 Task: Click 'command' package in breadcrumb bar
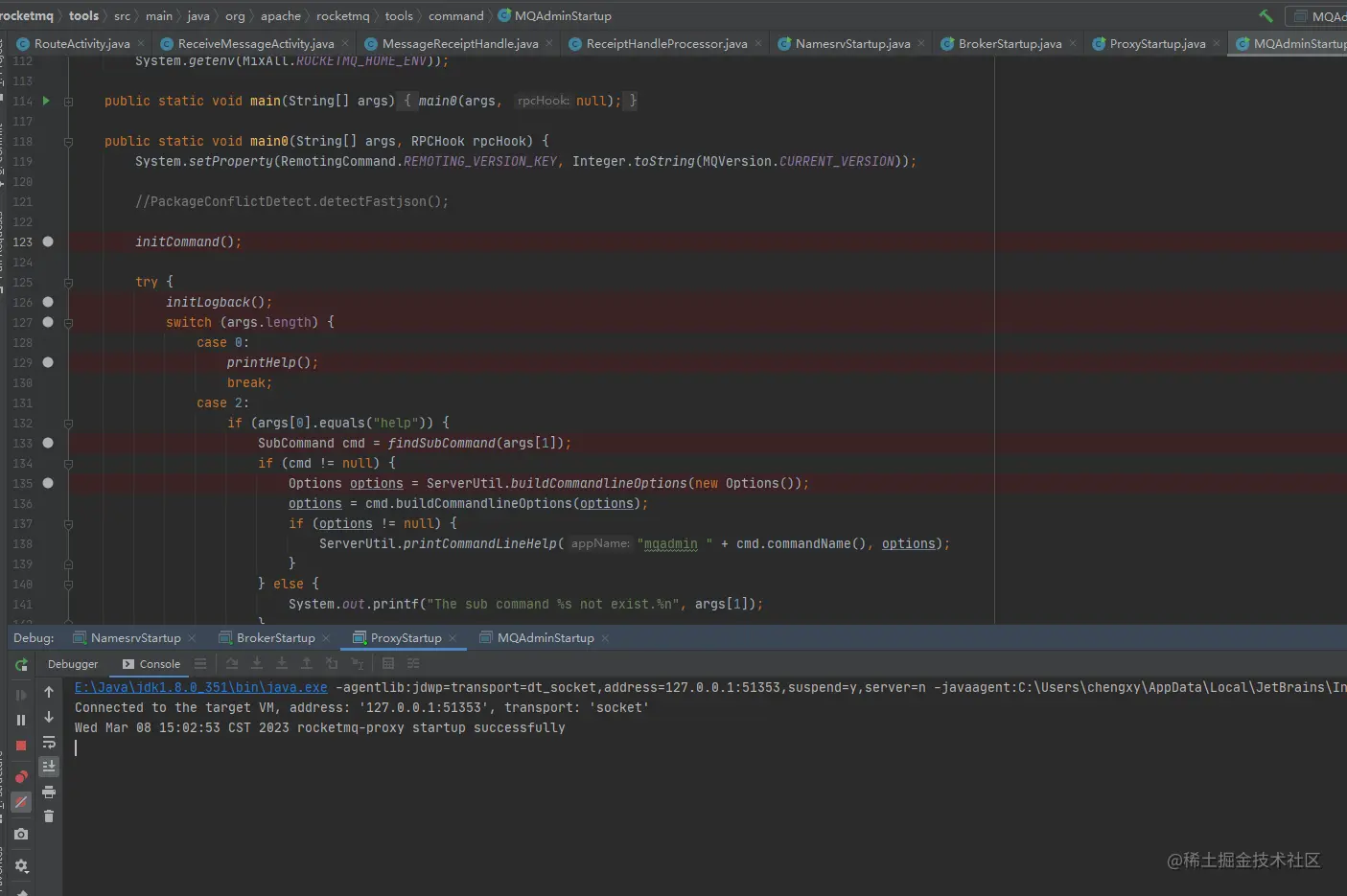(456, 15)
